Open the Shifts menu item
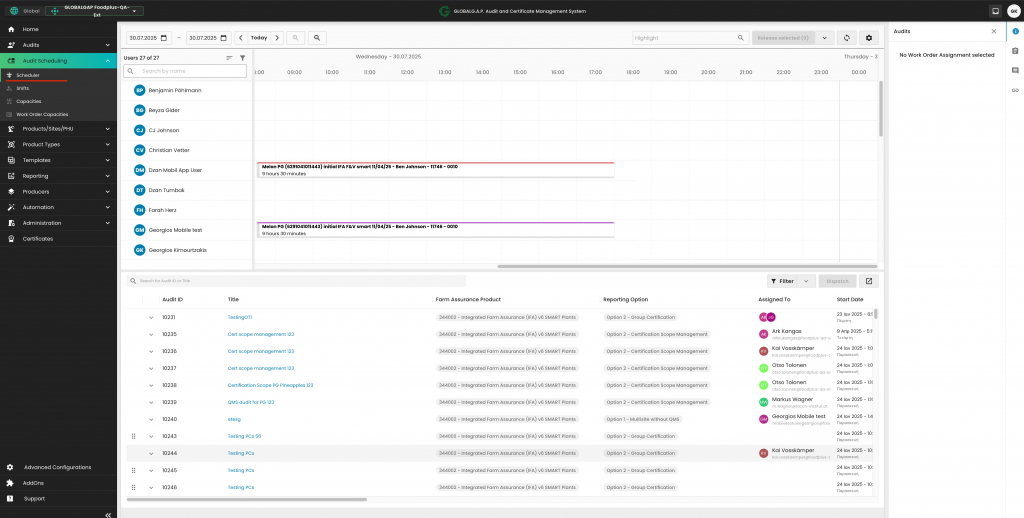This screenshot has height=518, width=1024. pyautogui.click(x=23, y=88)
